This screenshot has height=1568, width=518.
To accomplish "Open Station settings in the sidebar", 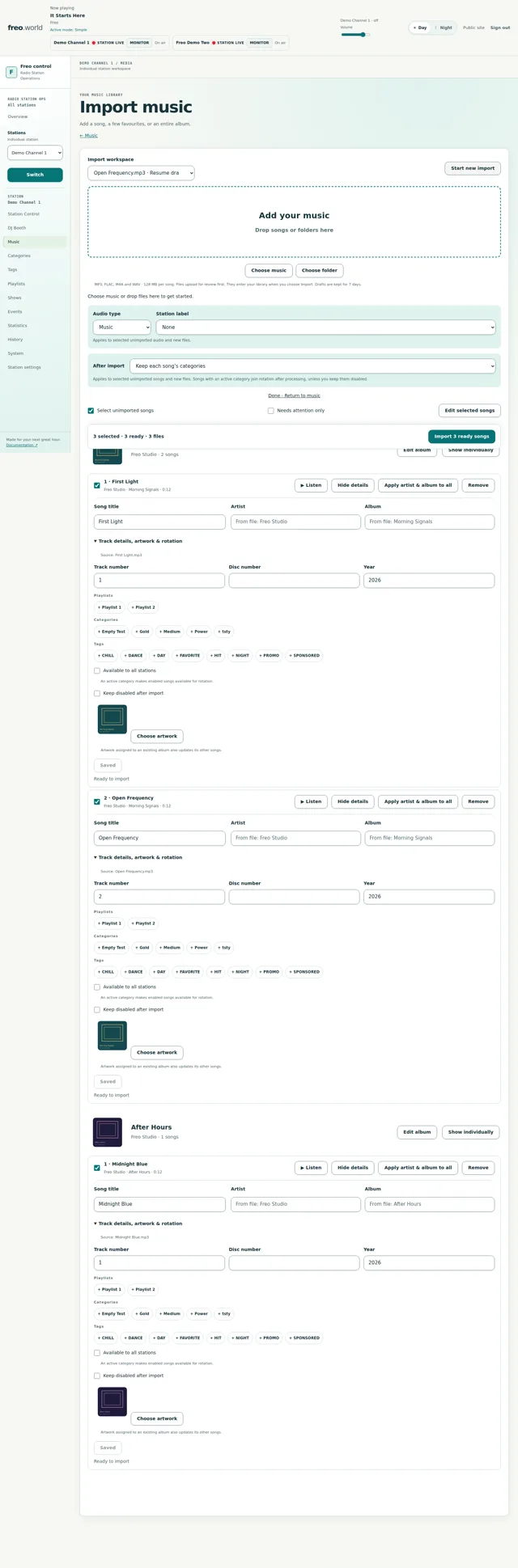I will coord(24,367).
